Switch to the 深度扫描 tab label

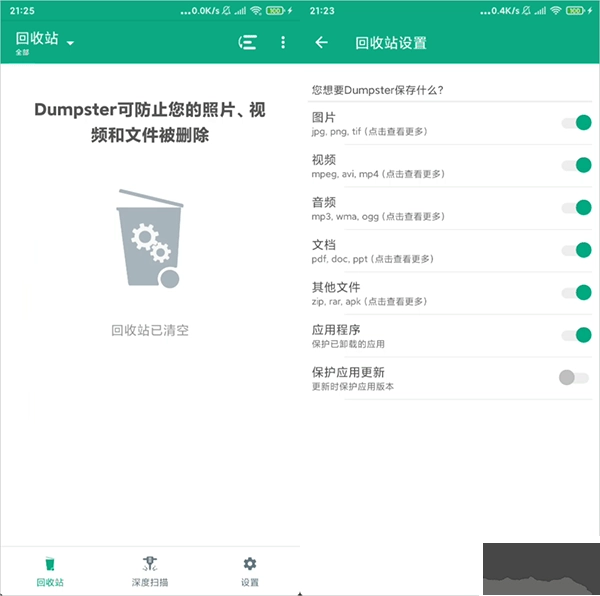tap(150, 582)
